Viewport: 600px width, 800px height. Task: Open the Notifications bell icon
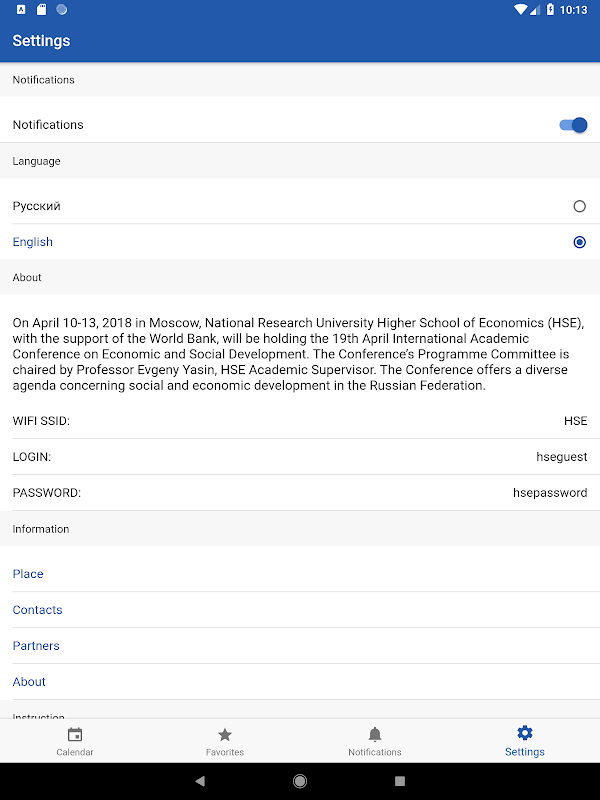click(375, 735)
